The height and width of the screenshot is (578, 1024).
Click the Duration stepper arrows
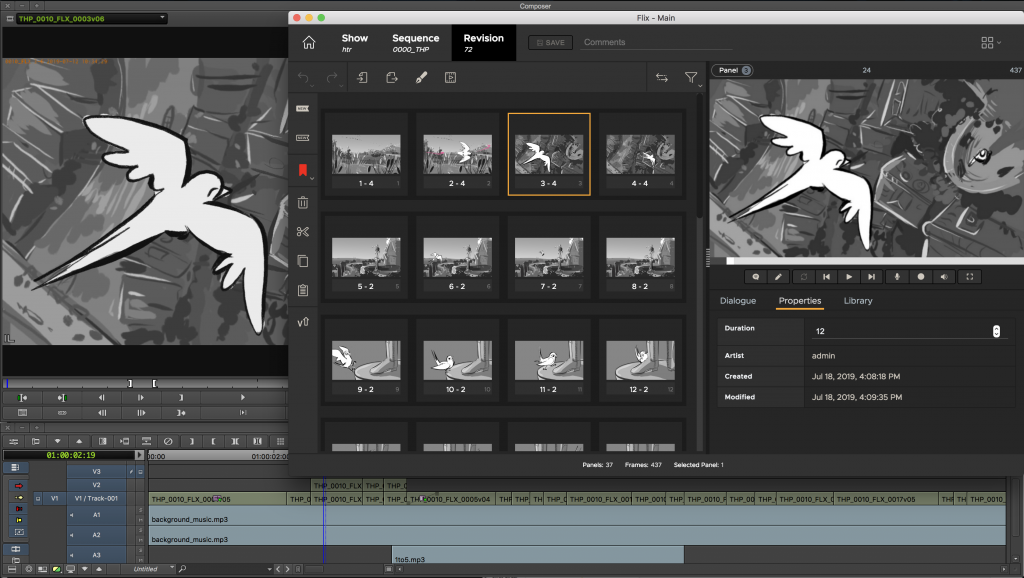coord(996,331)
